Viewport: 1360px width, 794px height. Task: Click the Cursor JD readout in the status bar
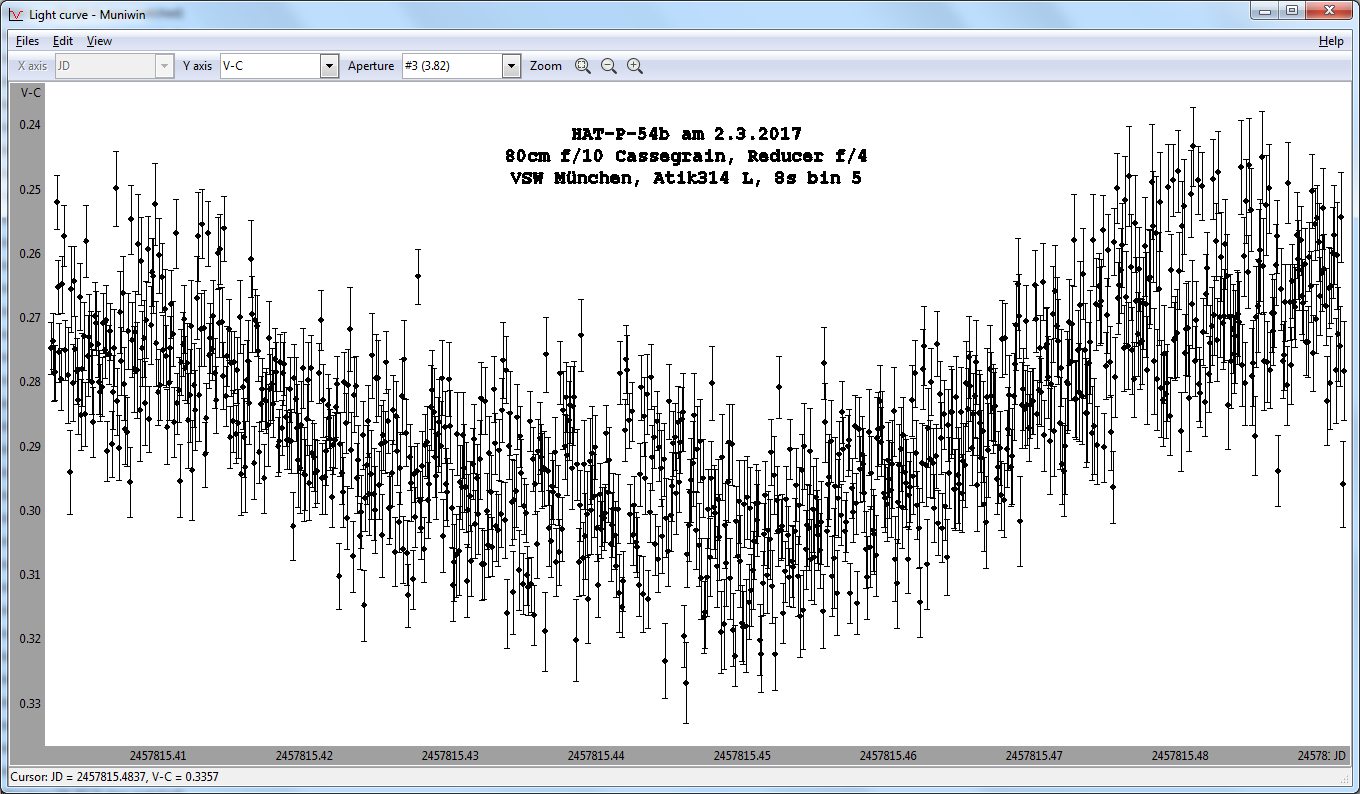(x=114, y=776)
